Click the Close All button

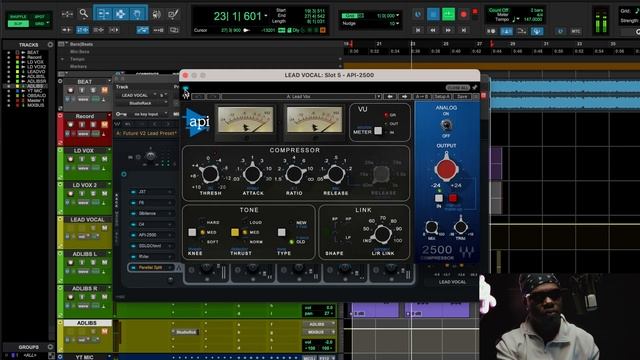[458, 88]
